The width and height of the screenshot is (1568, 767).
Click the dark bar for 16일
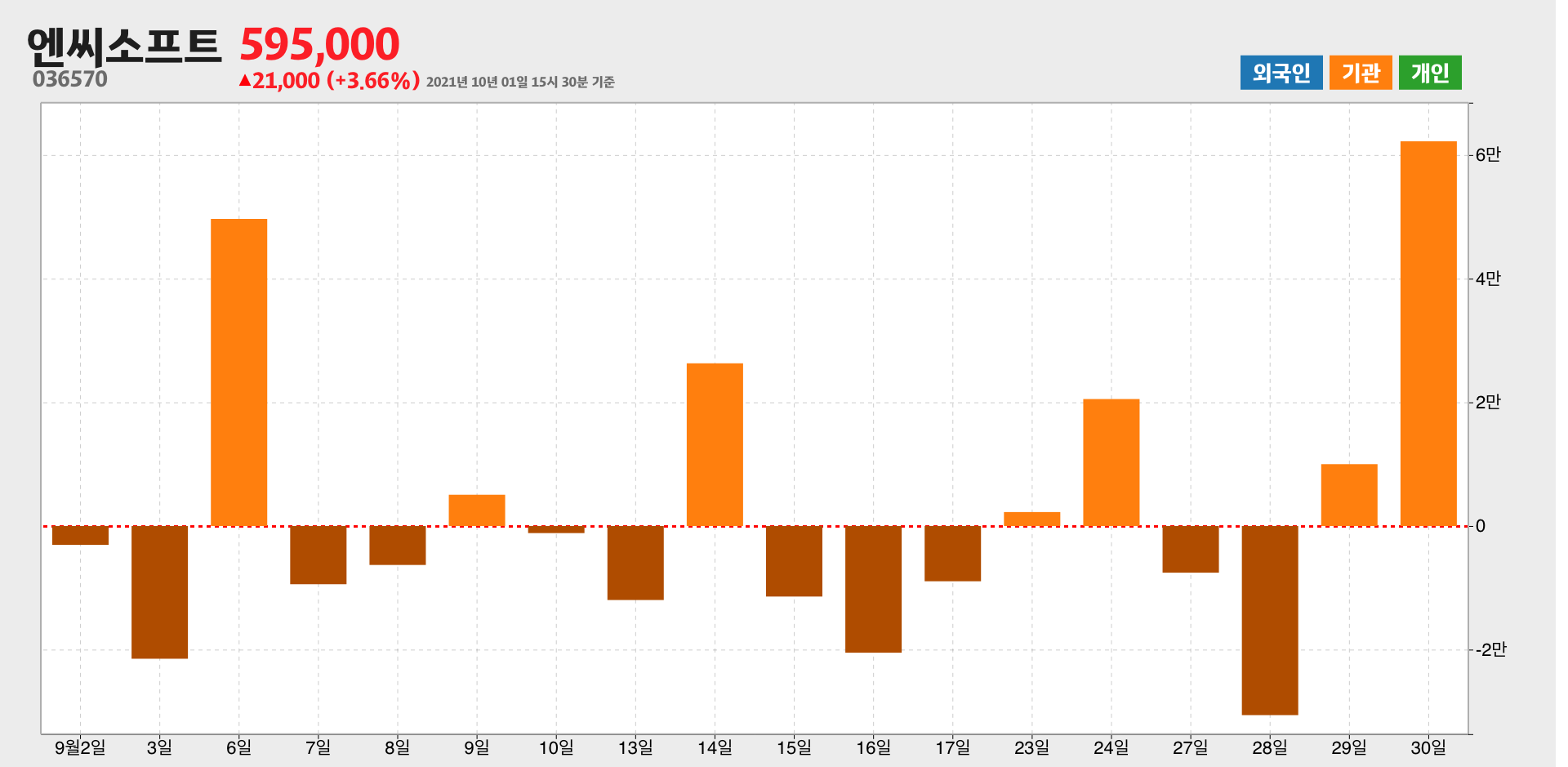click(x=873, y=590)
